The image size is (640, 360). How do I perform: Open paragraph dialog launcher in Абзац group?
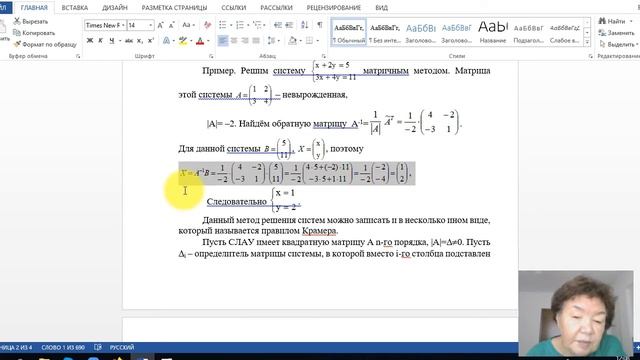tap(323, 56)
